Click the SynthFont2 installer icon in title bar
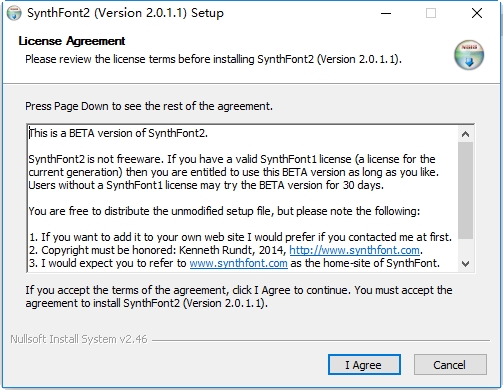 click(14, 13)
